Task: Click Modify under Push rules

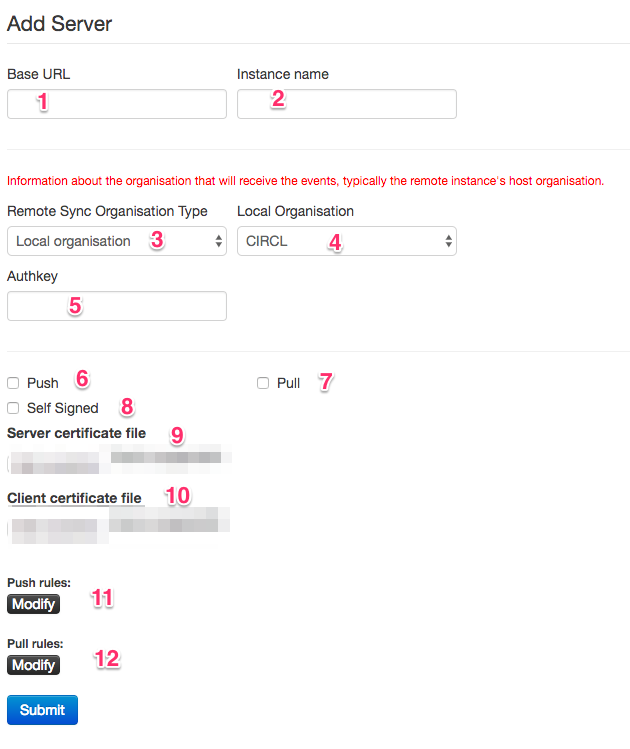Action: pyautogui.click(x=33, y=604)
